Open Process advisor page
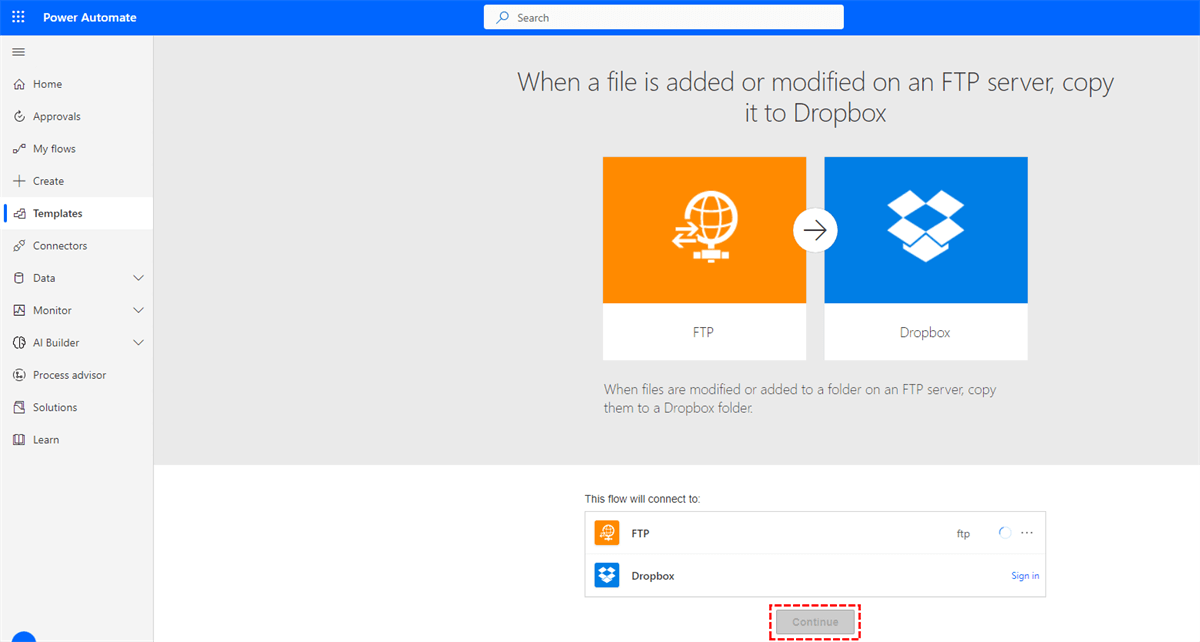1200x642 pixels. point(76,375)
